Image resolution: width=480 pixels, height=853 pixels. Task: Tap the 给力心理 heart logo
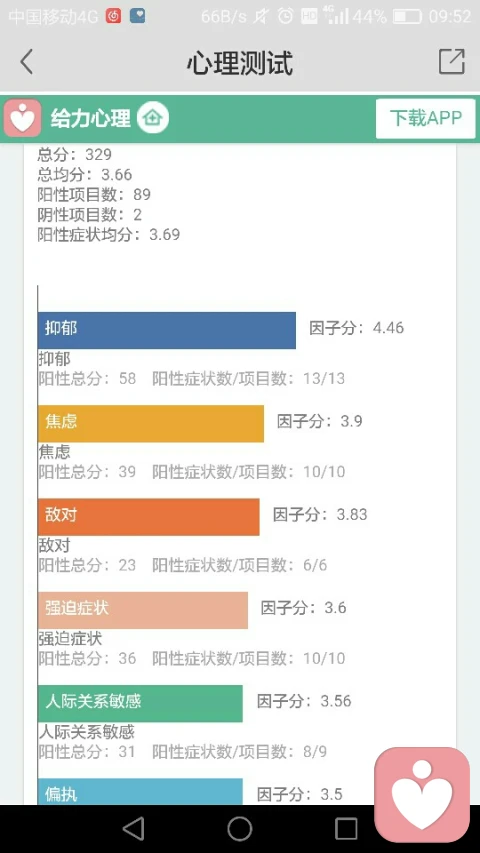point(22,118)
